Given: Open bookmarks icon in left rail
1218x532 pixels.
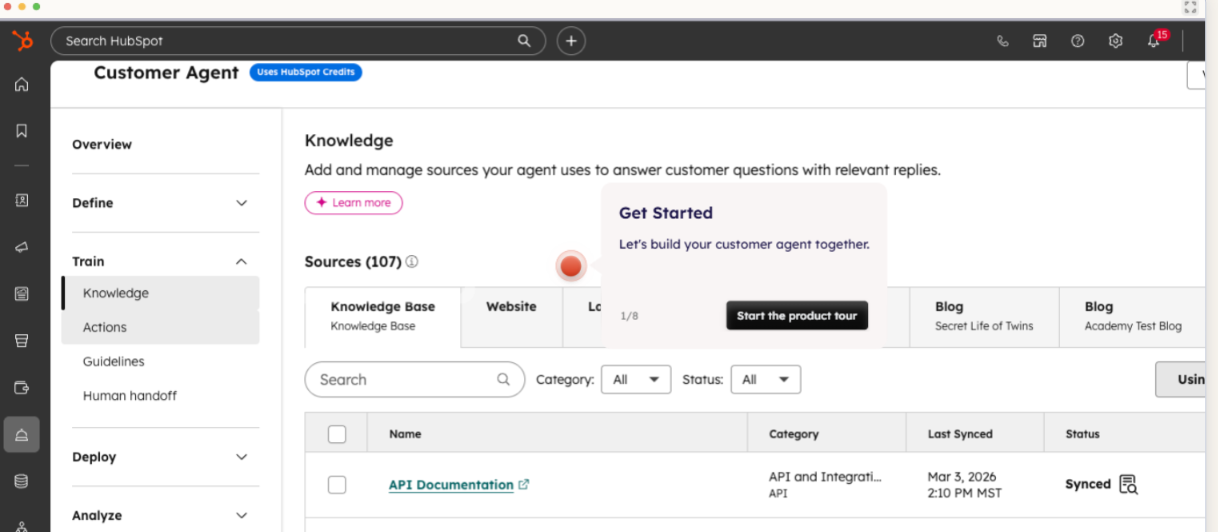Looking at the screenshot, I should pos(22,131).
